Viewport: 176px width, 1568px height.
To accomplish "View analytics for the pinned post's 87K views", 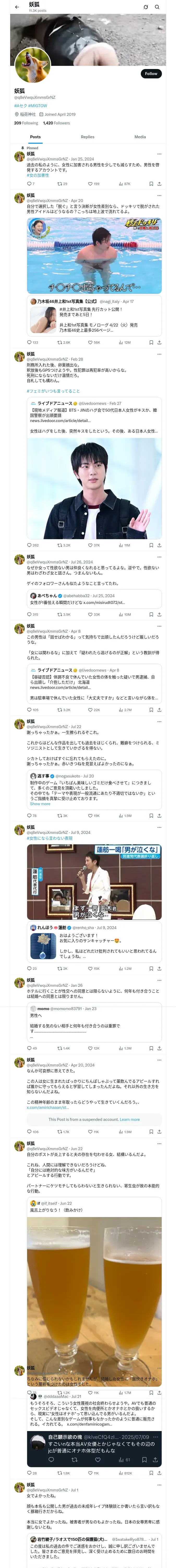I will click(x=124, y=184).
